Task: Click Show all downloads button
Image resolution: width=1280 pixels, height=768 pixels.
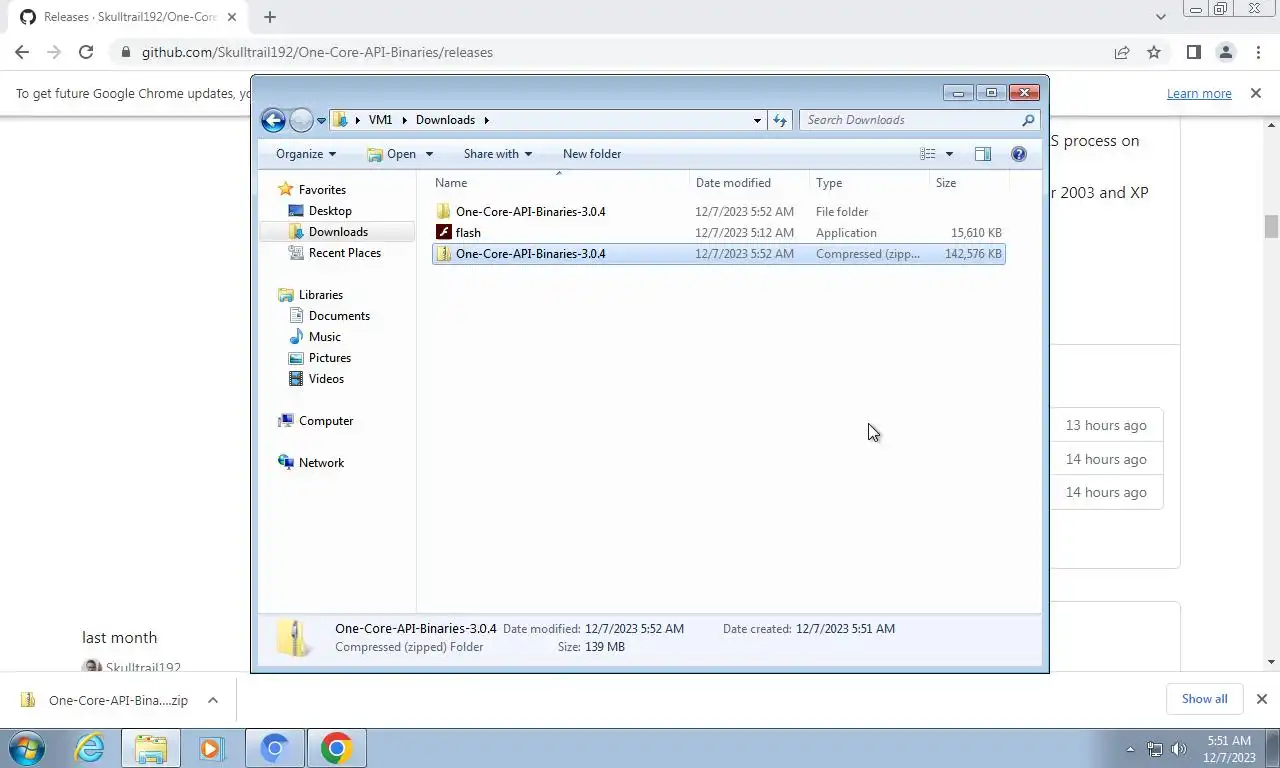Action: 1204,699
